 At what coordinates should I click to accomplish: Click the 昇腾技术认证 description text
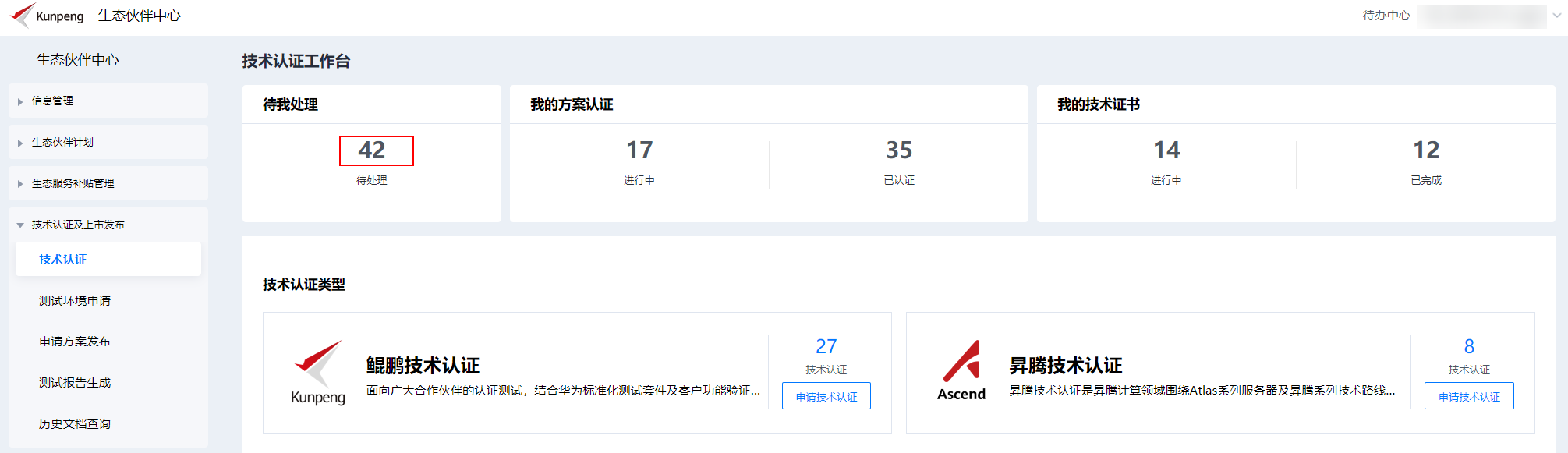(1202, 390)
